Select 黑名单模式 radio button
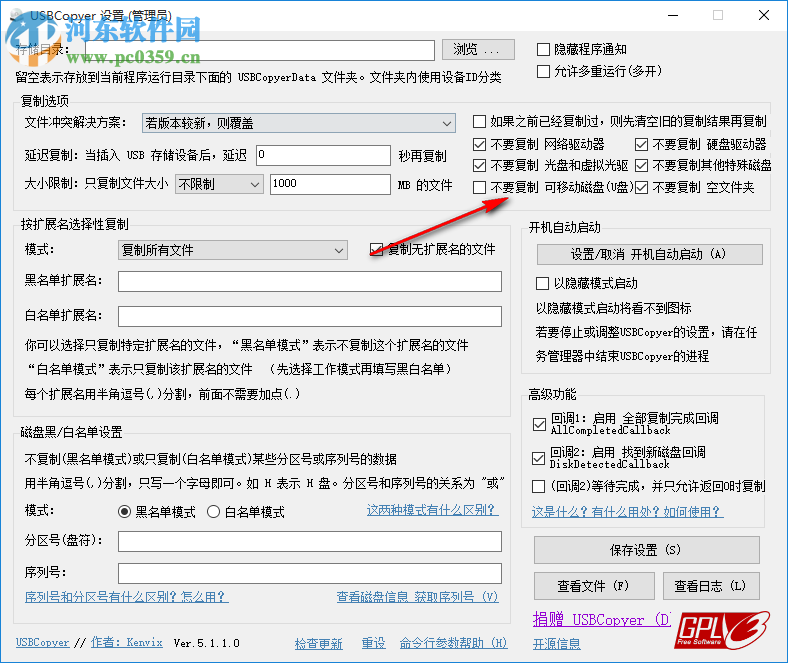 (124, 512)
